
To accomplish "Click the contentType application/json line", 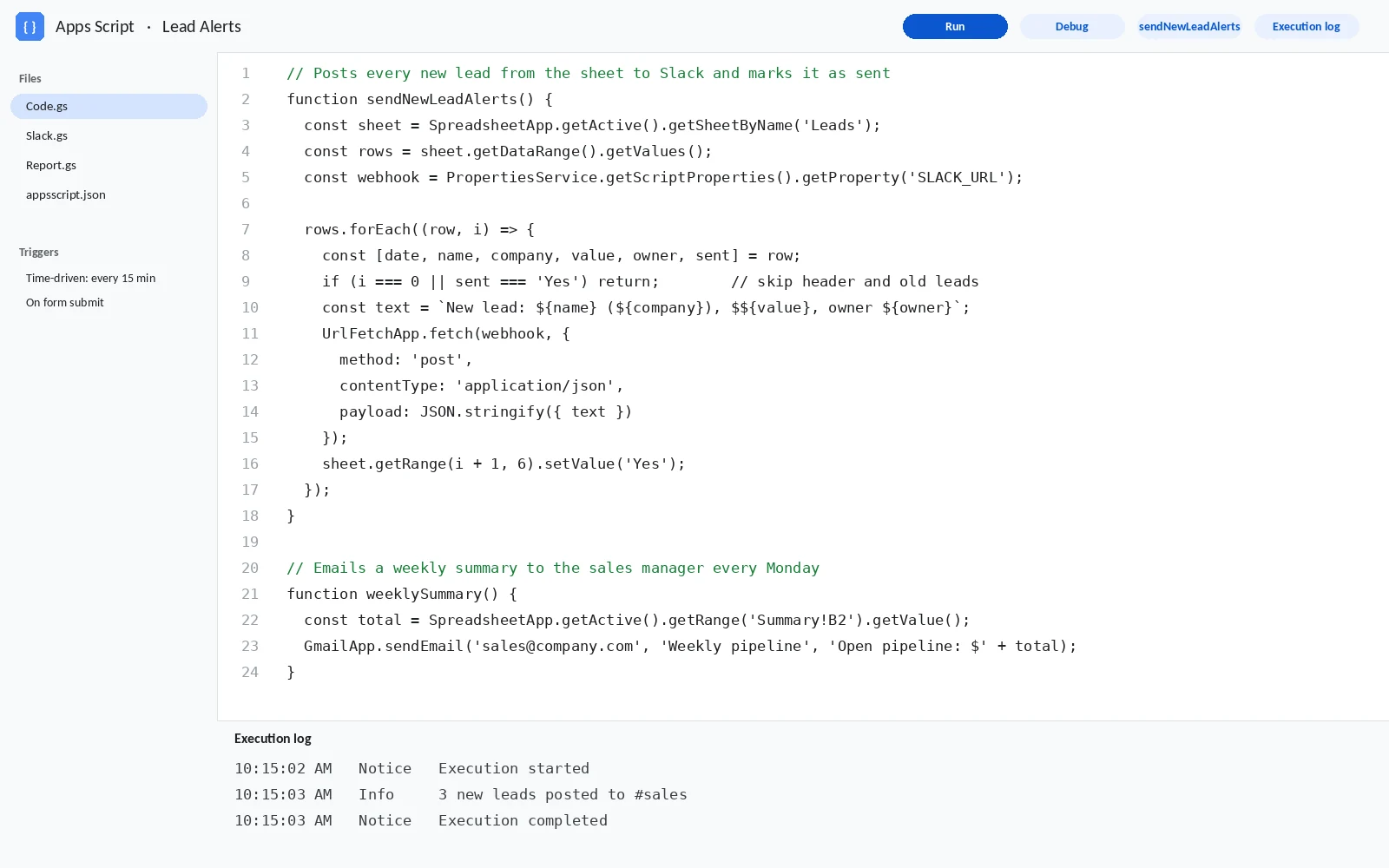I will click(x=482, y=385).
